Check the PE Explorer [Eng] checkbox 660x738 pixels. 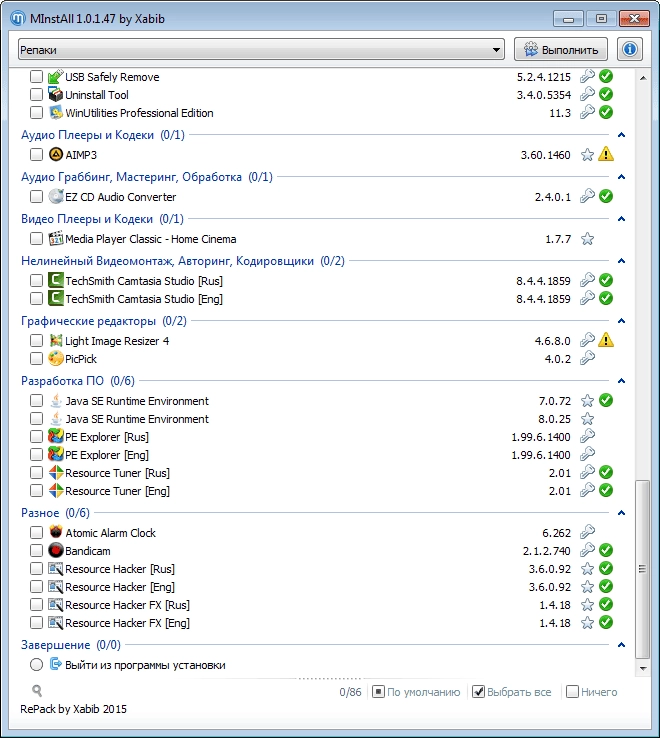click(36, 455)
